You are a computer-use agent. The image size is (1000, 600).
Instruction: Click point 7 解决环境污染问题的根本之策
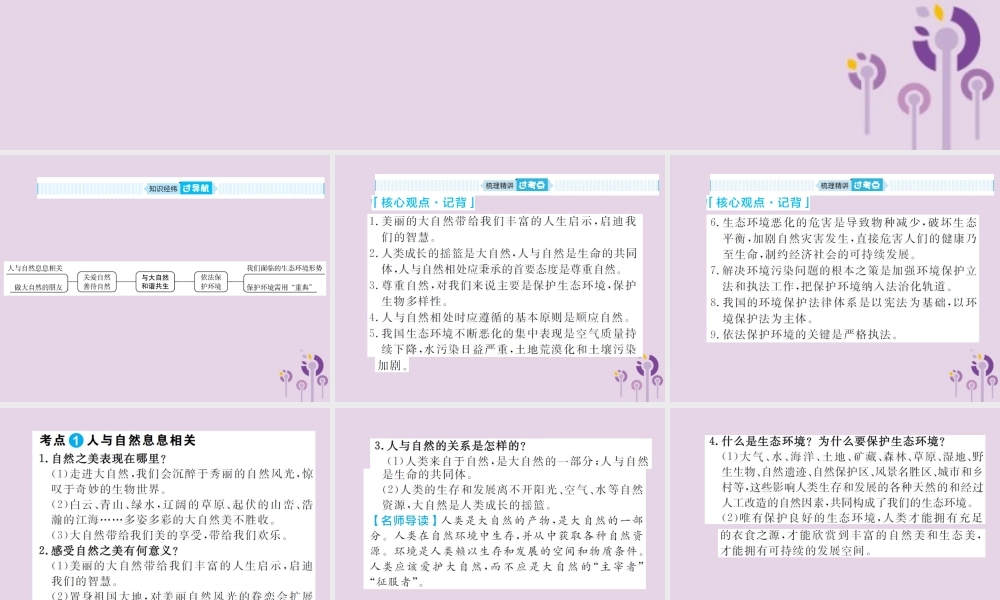pos(843,278)
